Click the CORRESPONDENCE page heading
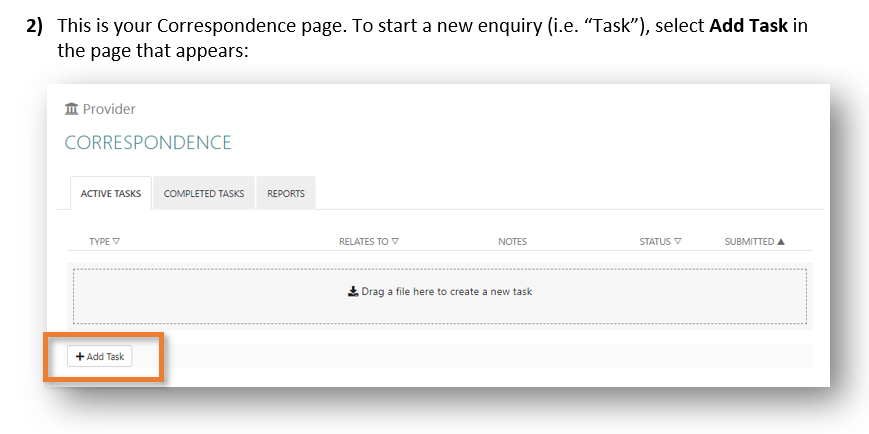 (148, 143)
